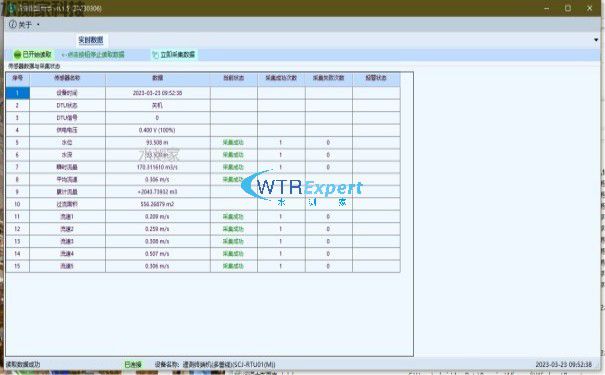Select the 序号 column header
Viewport: 605px width, 375px height.
[17, 78]
